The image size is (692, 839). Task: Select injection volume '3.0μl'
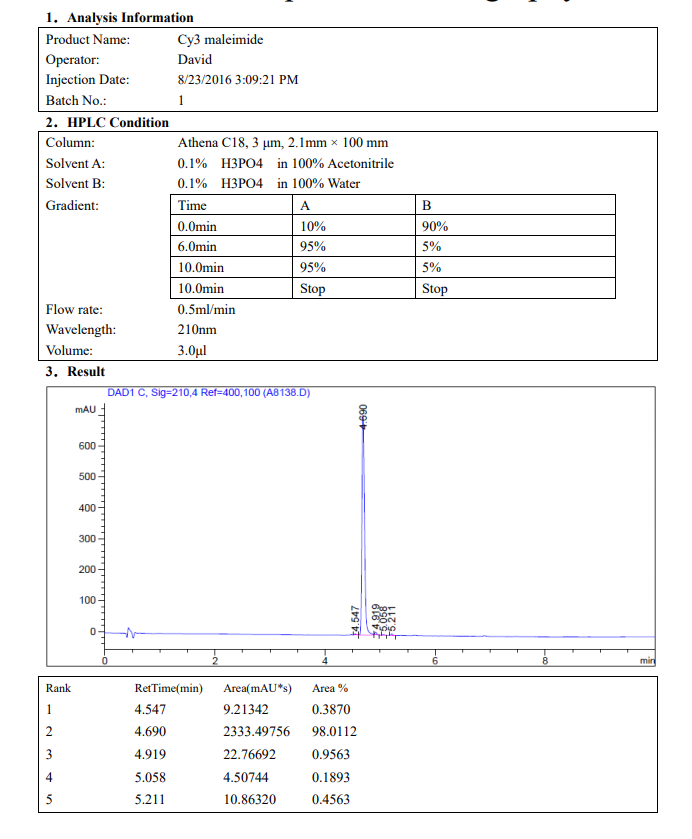coord(192,350)
